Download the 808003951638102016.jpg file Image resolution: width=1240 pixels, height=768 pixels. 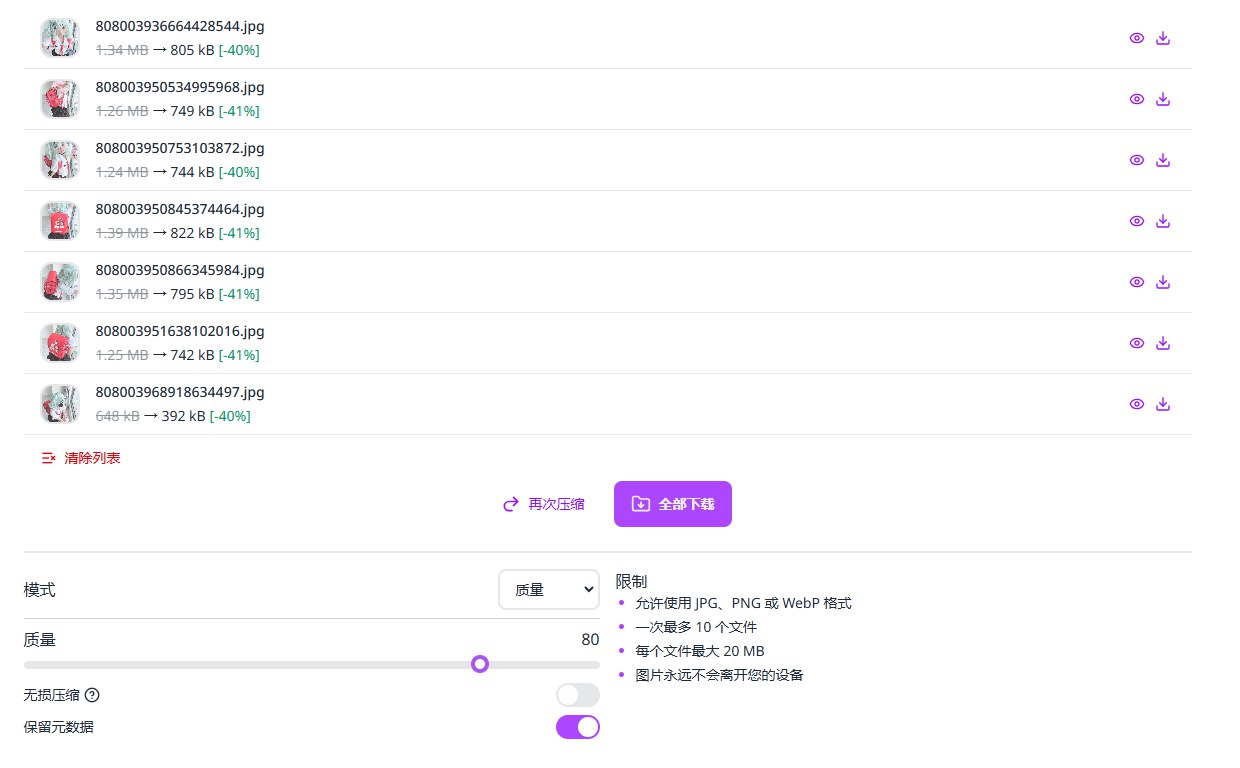pyautogui.click(x=1162, y=343)
